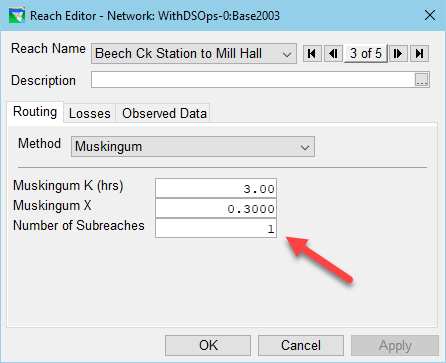This screenshot has height=363, width=446.
Task: Advance to the next reach record
Action: point(398,53)
